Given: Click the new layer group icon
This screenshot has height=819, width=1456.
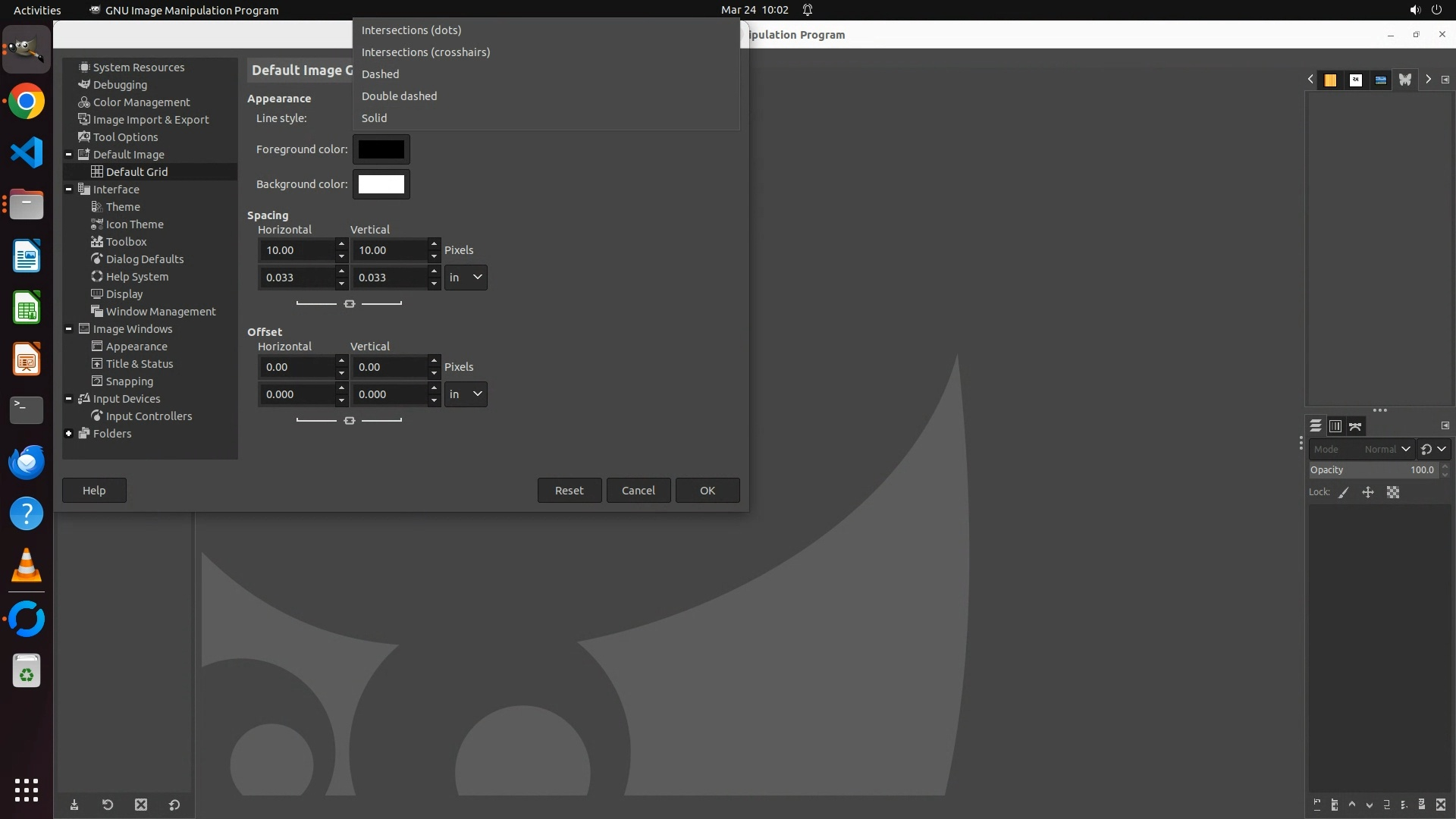Looking at the screenshot, I should click(x=1335, y=805).
